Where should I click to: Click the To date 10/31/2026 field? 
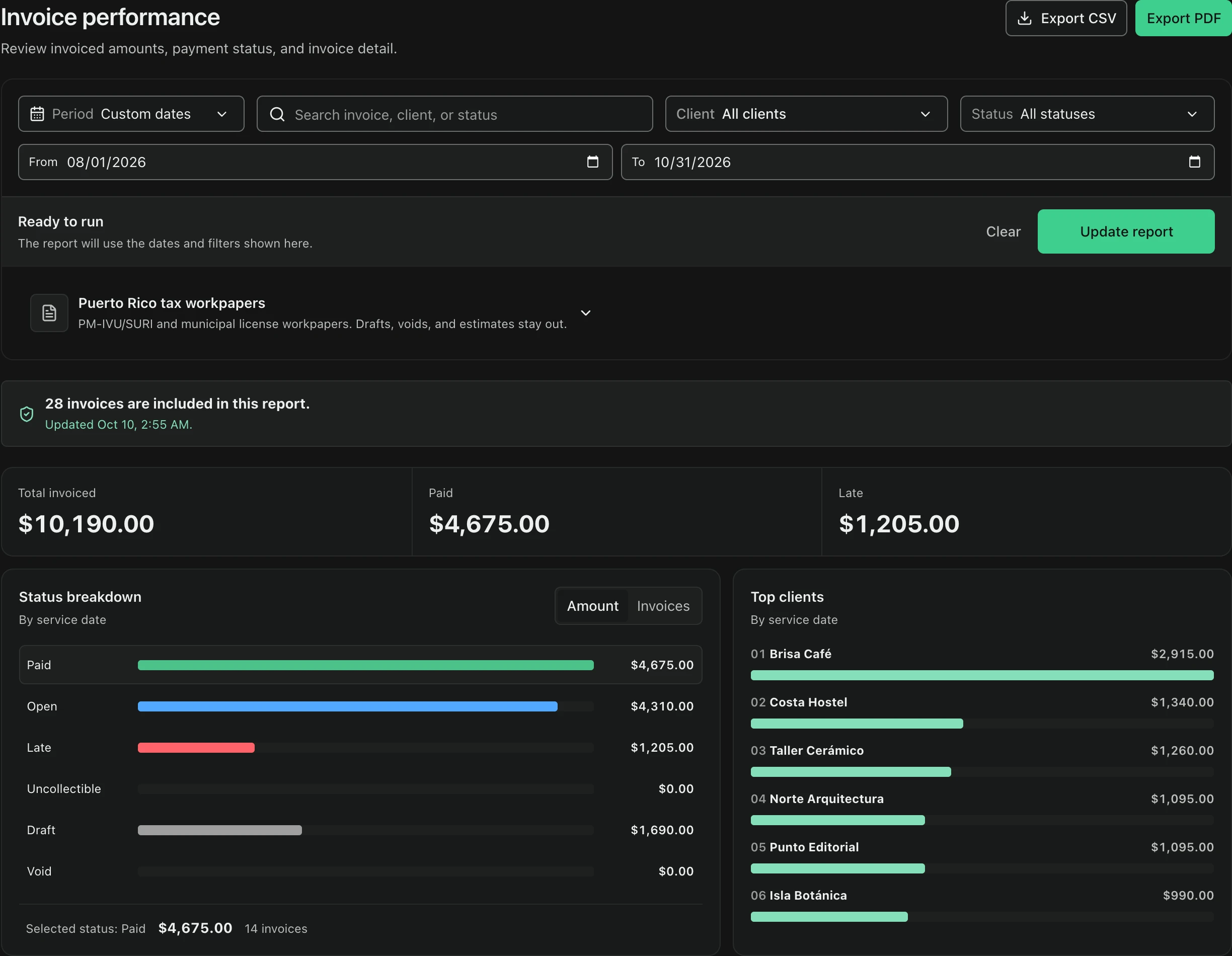point(918,162)
